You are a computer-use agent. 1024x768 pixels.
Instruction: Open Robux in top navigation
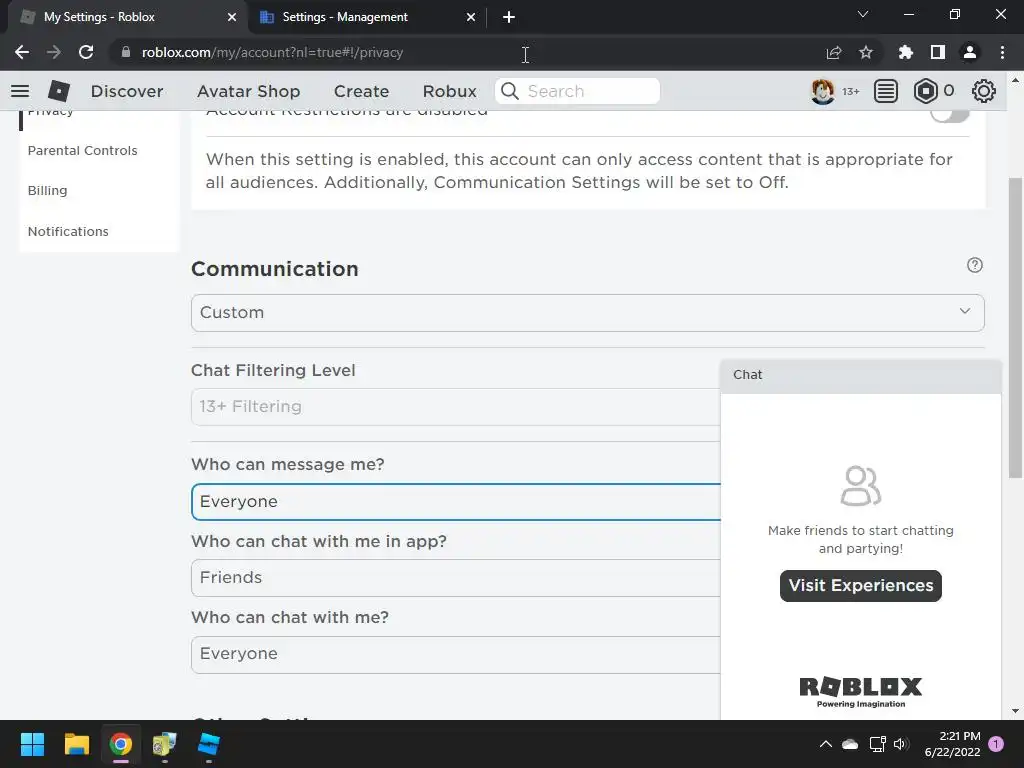click(x=450, y=91)
